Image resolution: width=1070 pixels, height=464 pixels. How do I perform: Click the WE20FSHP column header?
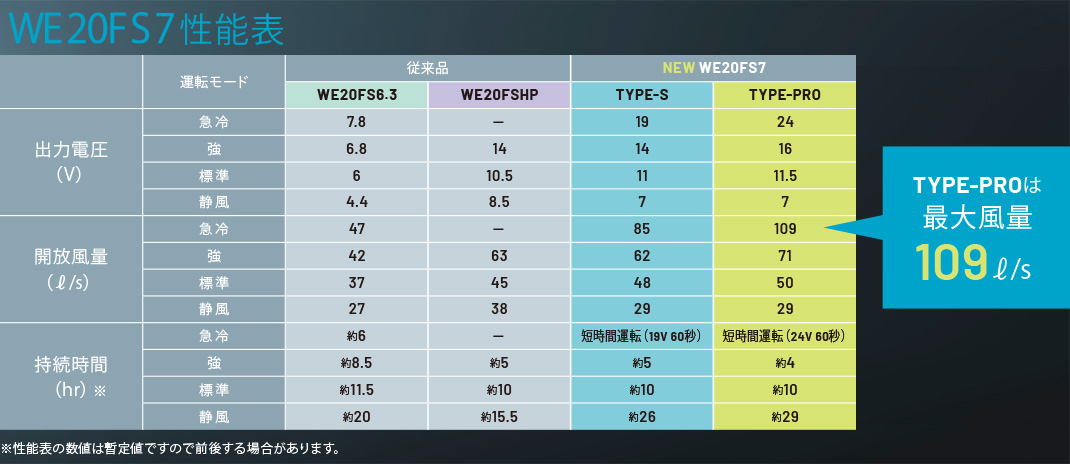[x=499, y=96]
